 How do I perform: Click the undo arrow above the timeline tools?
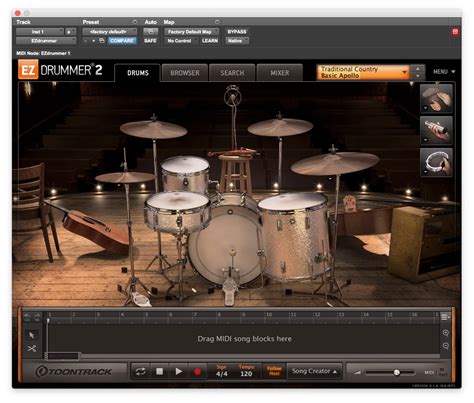[x=27, y=317]
